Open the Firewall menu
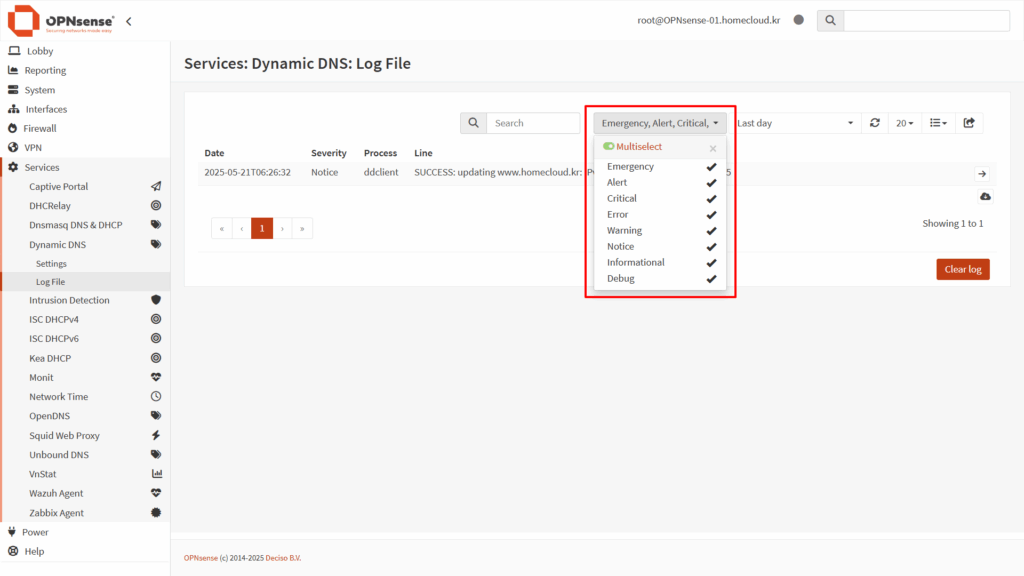1024x576 pixels. coord(40,129)
